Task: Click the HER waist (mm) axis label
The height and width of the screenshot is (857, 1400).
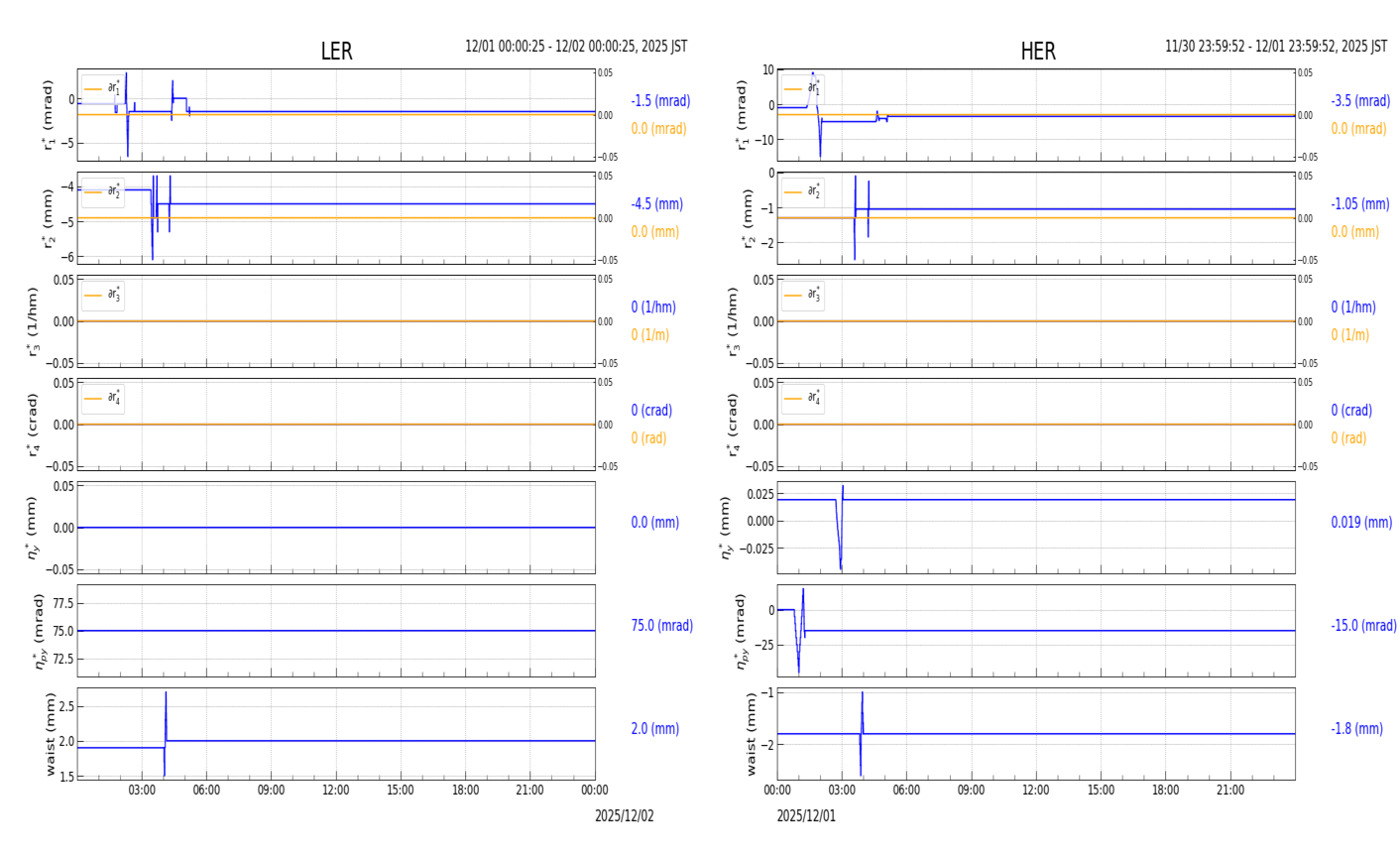Action: click(751, 734)
